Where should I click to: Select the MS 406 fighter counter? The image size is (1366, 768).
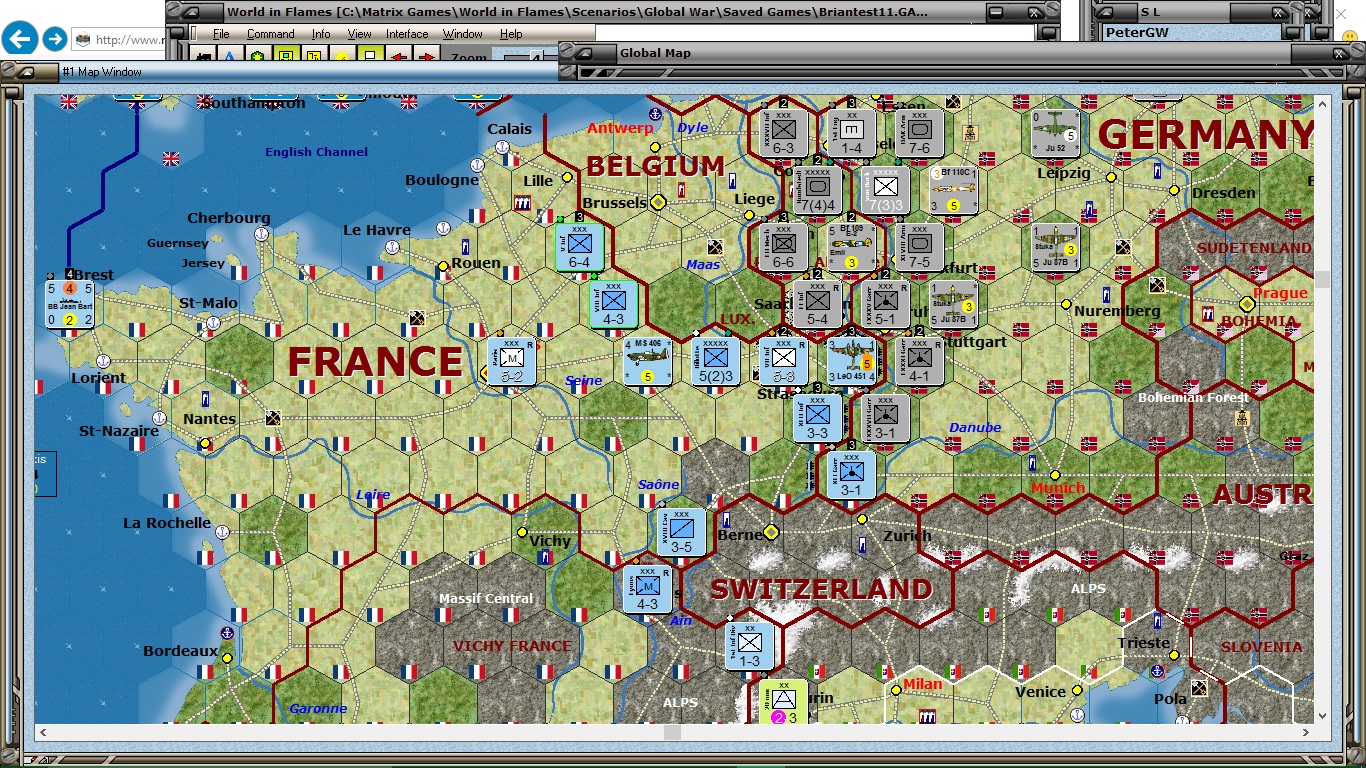(648, 361)
